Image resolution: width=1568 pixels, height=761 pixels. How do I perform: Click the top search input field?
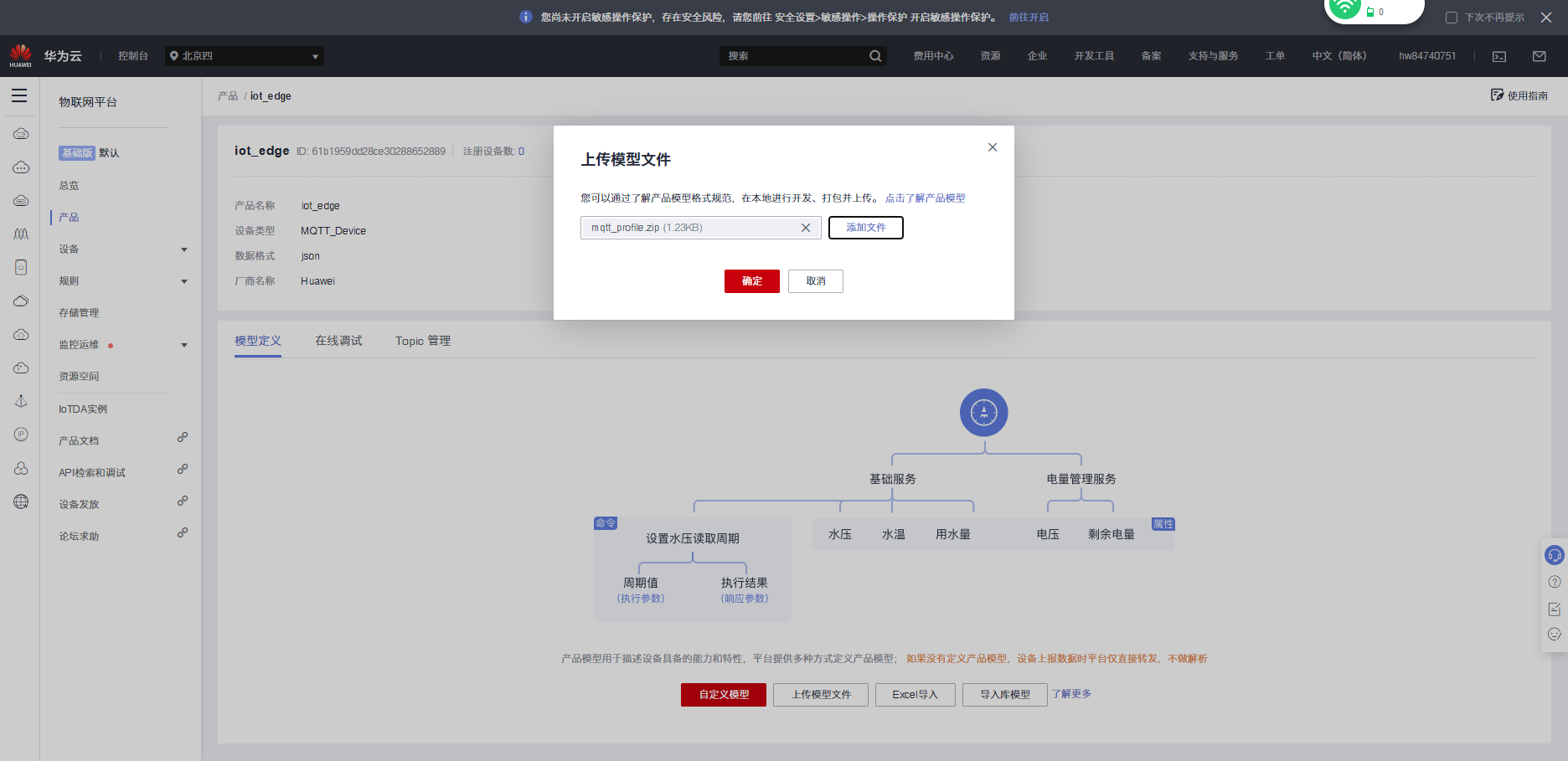(792, 56)
